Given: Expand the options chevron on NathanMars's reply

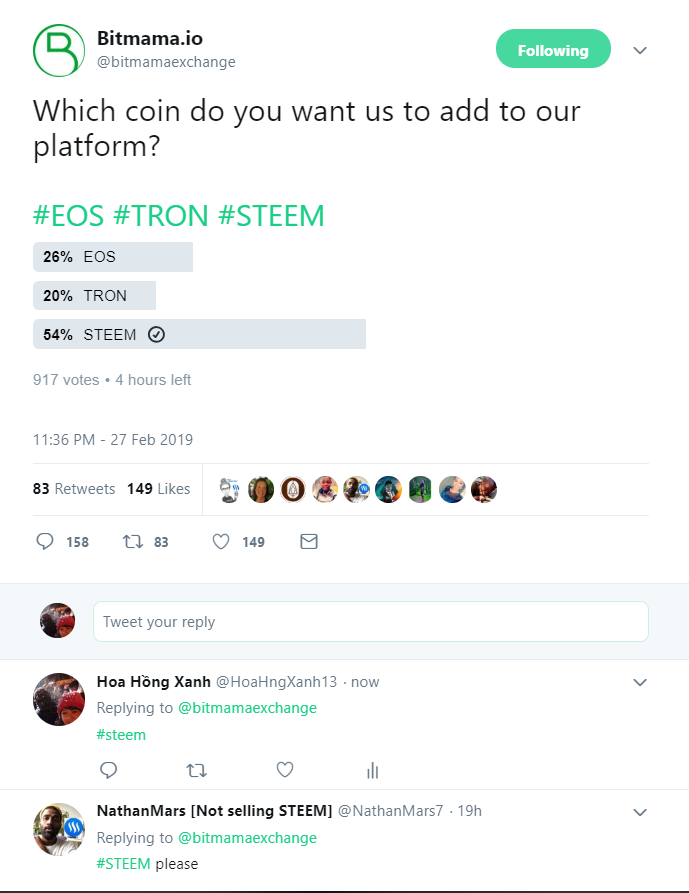Looking at the screenshot, I should click(640, 812).
